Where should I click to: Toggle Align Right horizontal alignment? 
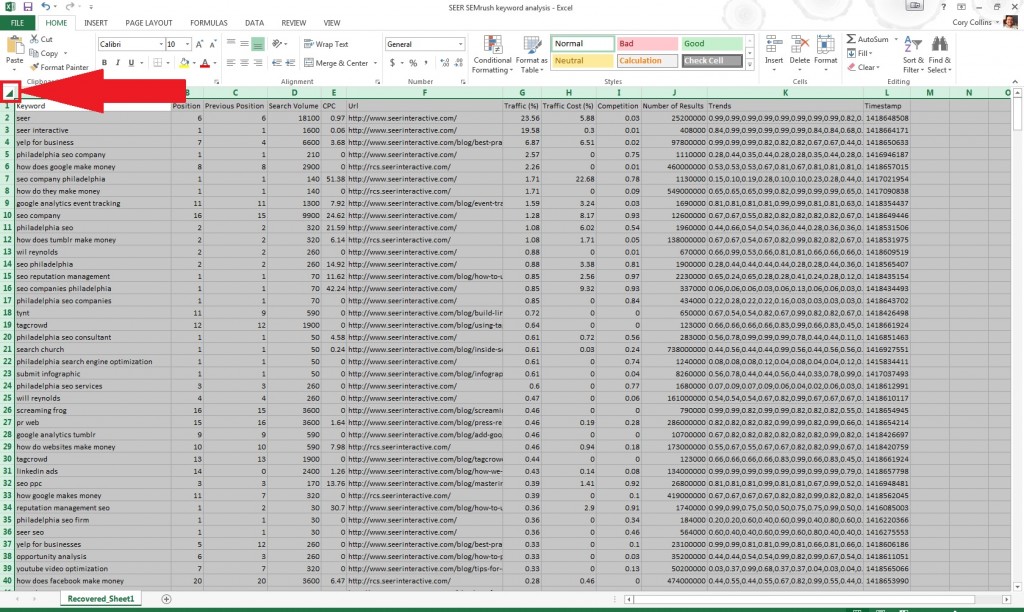point(258,63)
